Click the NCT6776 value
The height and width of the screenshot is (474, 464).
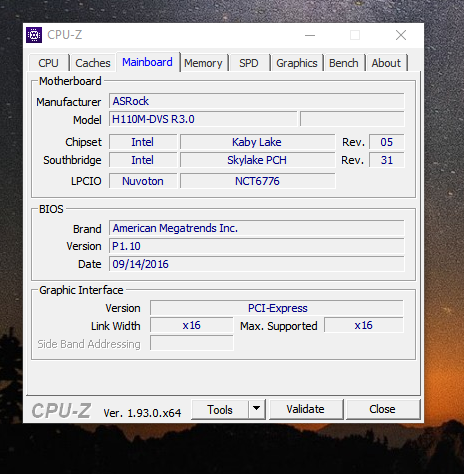pyautogui.click(x=257, y=181)
